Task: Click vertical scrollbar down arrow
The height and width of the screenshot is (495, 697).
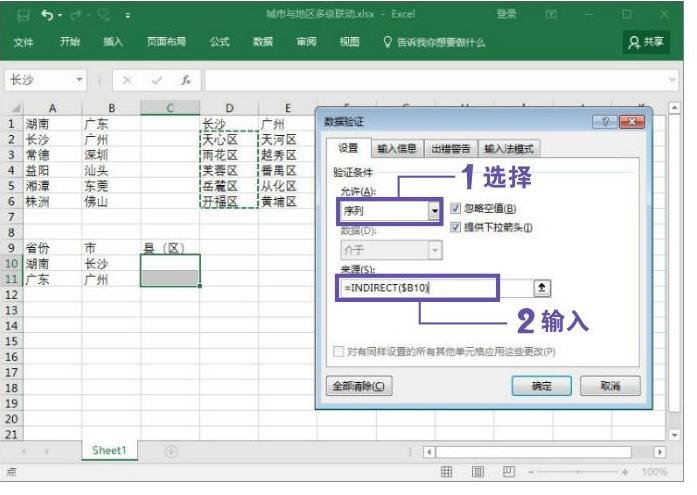Action: click(x=674, y=435)
